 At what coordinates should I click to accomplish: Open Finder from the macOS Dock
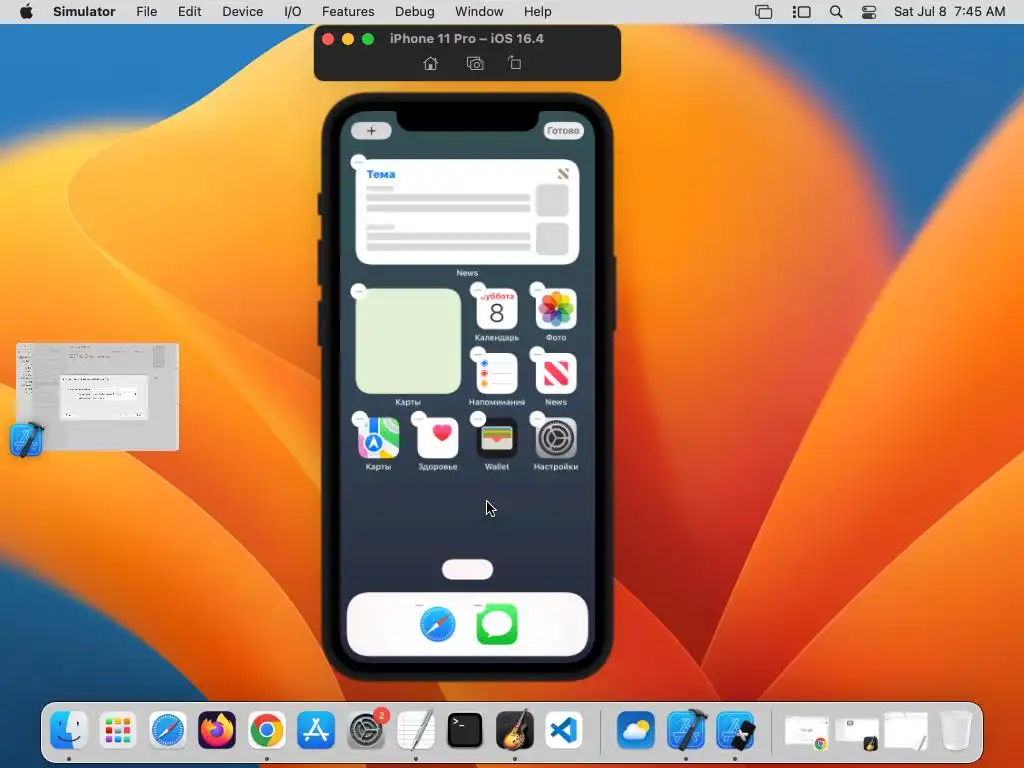(69, 729)
